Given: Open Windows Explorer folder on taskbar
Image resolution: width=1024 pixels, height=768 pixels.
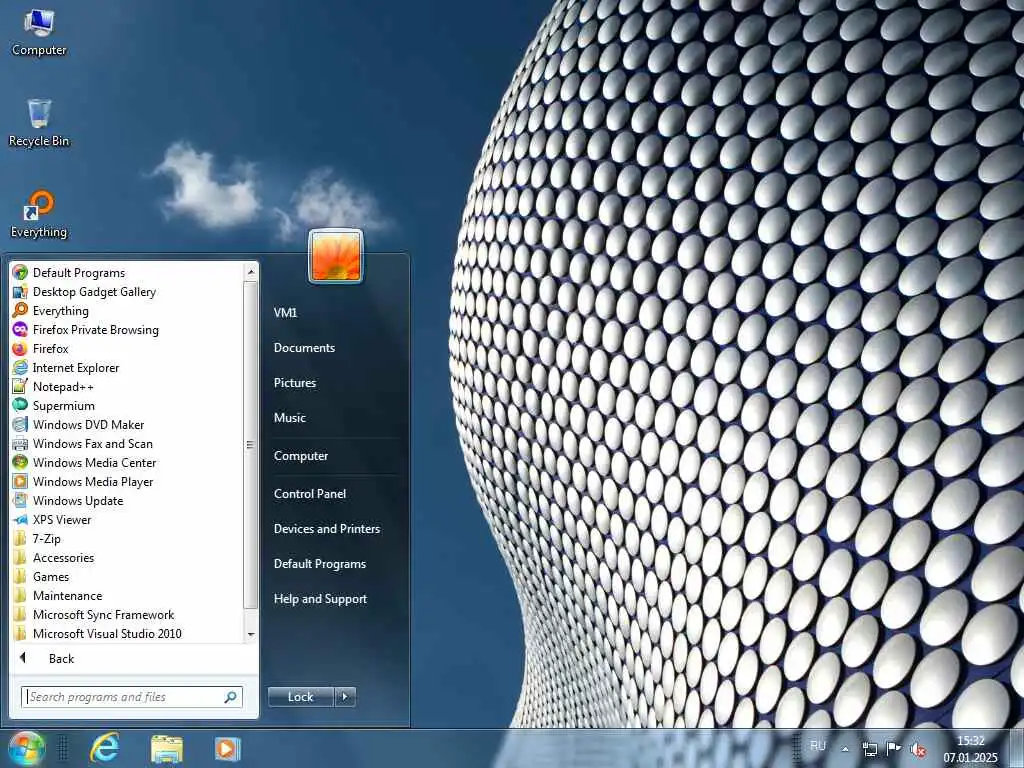Looking at the screenshot, I should pyautogui.click(x=167, y=748).
